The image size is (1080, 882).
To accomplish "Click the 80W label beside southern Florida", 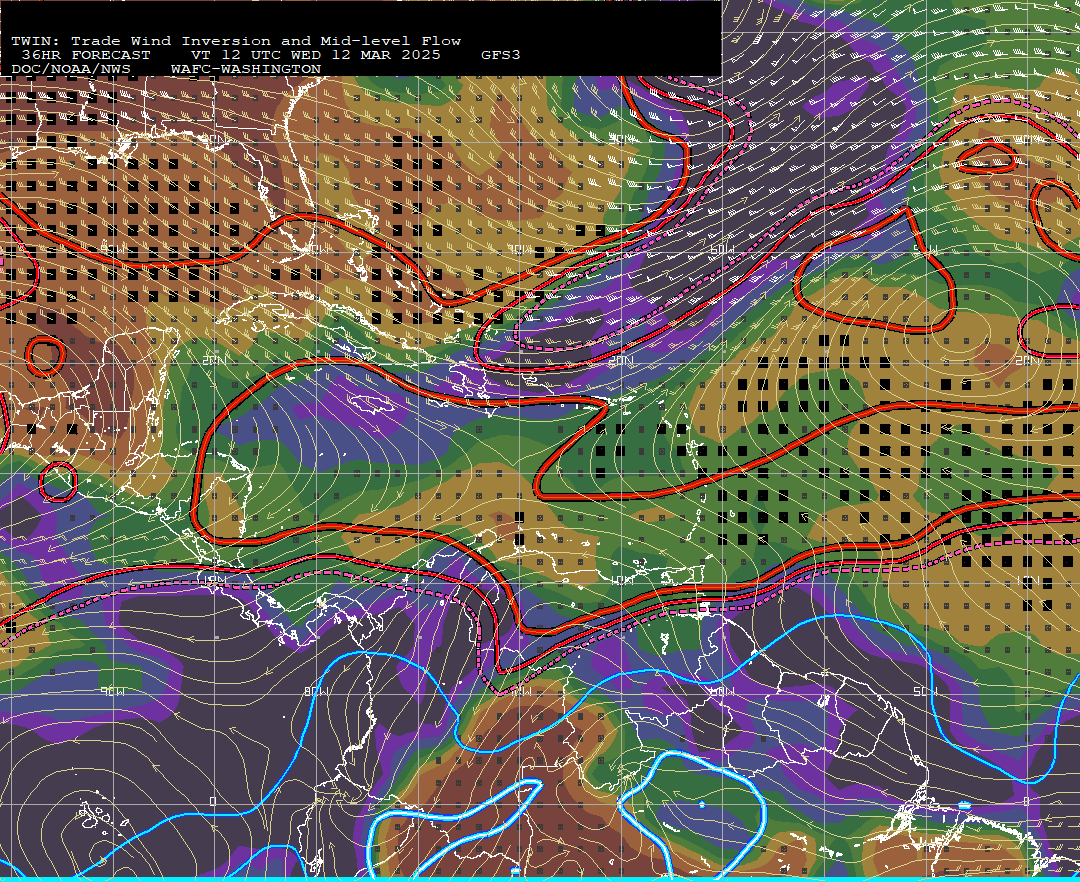I will pyautogui.click(x=319, y=249).
